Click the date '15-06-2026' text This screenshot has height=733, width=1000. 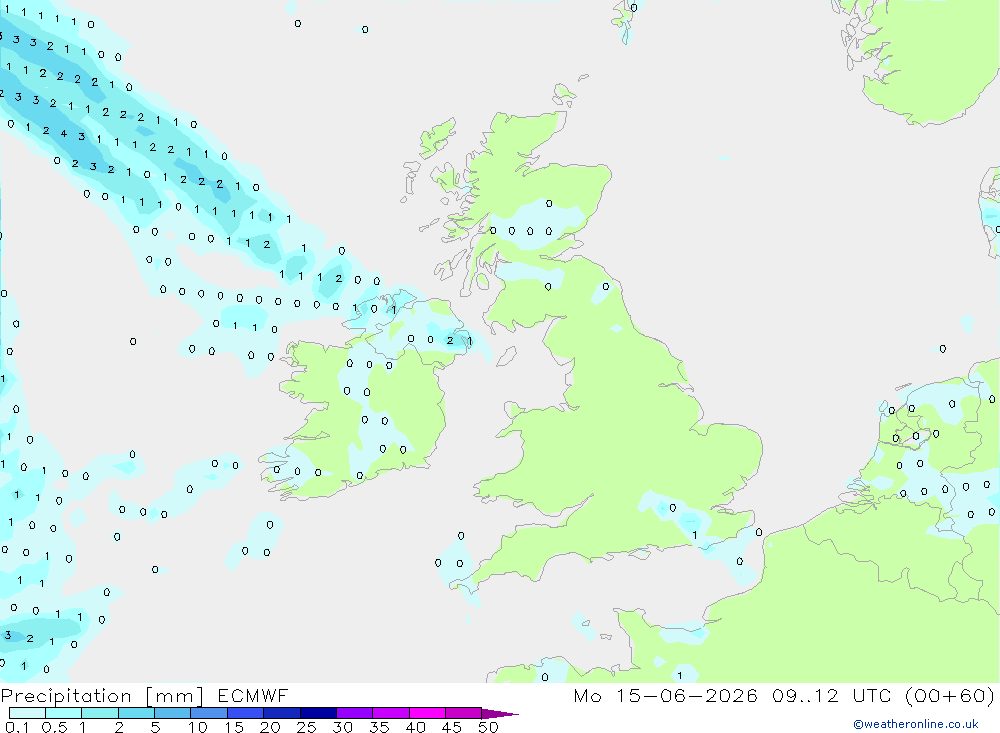687,695
